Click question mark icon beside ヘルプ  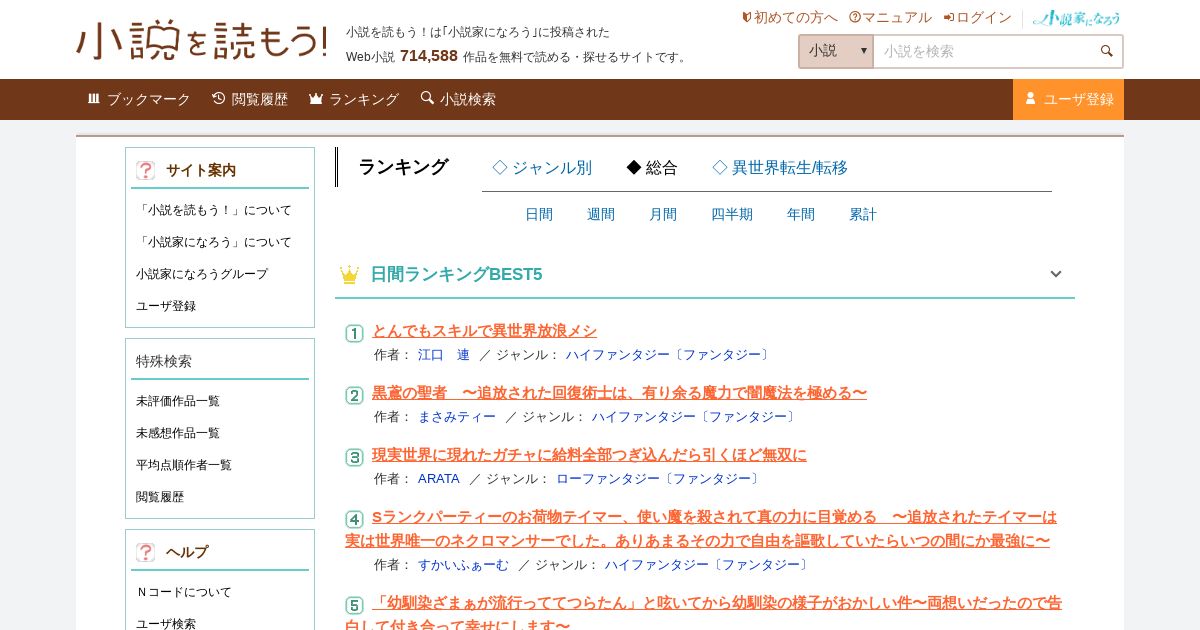click(x=146, y=552)
